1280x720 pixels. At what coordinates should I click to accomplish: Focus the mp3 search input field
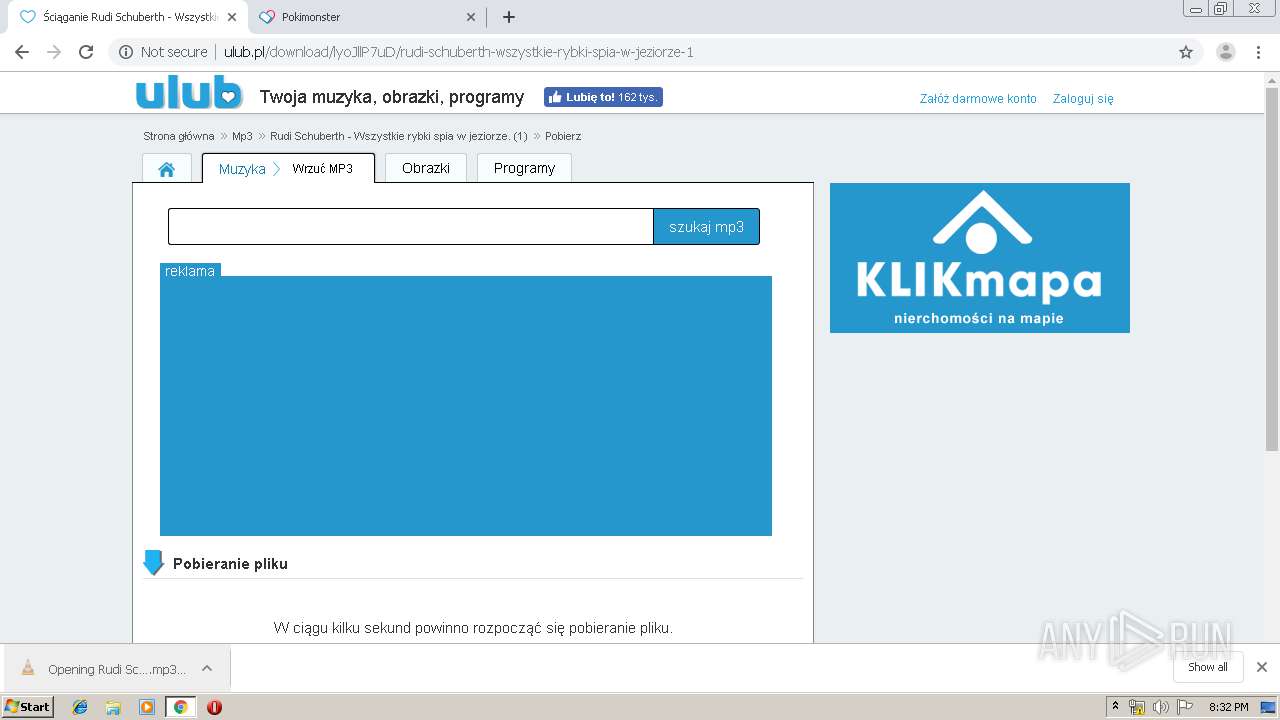click(x=411, y=227)
